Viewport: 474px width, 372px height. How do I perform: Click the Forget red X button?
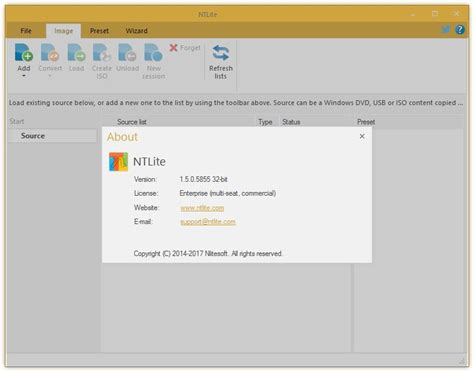coord(173,48)
